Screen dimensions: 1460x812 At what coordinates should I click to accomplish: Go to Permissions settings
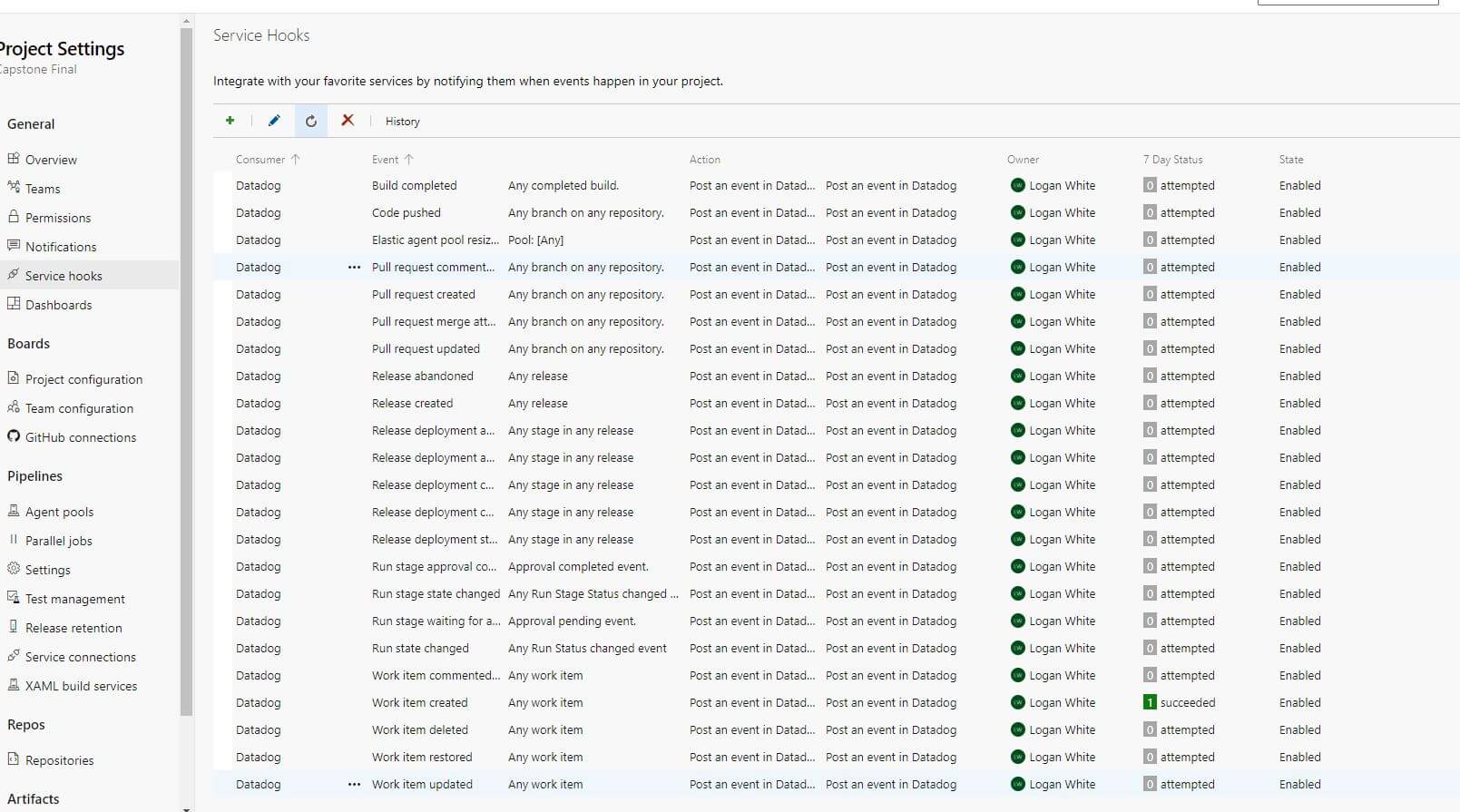58,218
